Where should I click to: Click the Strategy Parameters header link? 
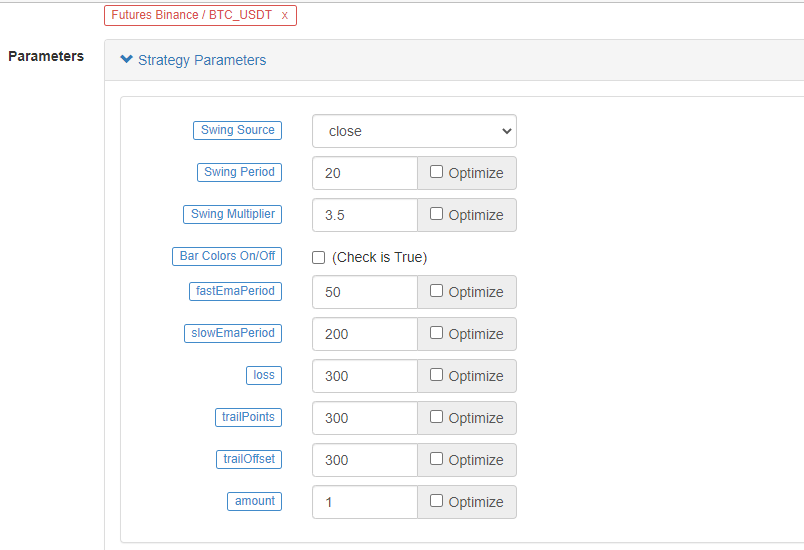[202, 60]
